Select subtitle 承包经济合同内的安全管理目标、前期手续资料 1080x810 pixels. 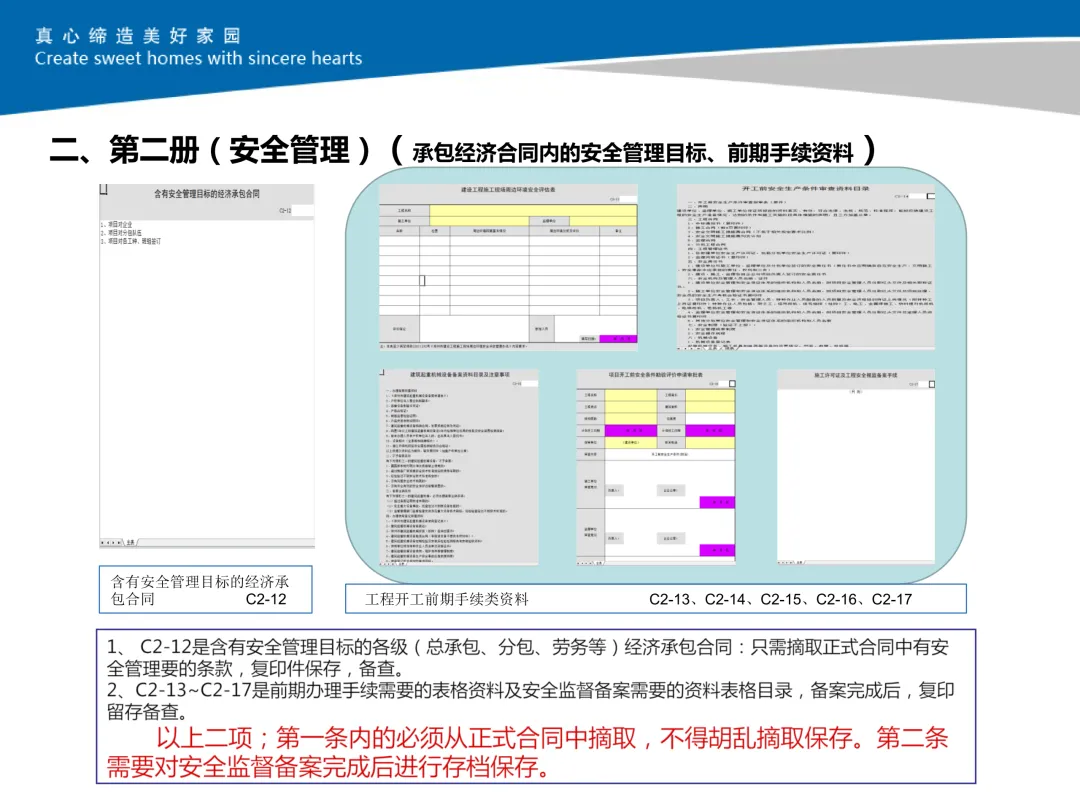coord(632,152)
